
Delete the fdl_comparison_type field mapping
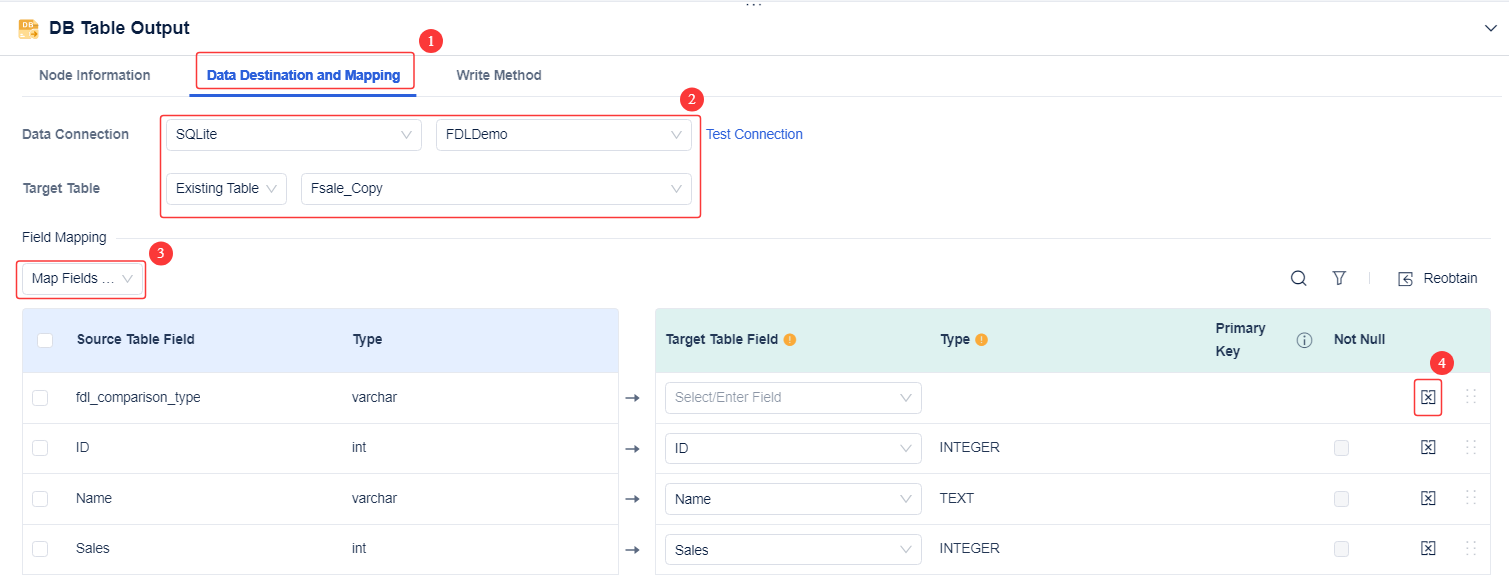1428,397
